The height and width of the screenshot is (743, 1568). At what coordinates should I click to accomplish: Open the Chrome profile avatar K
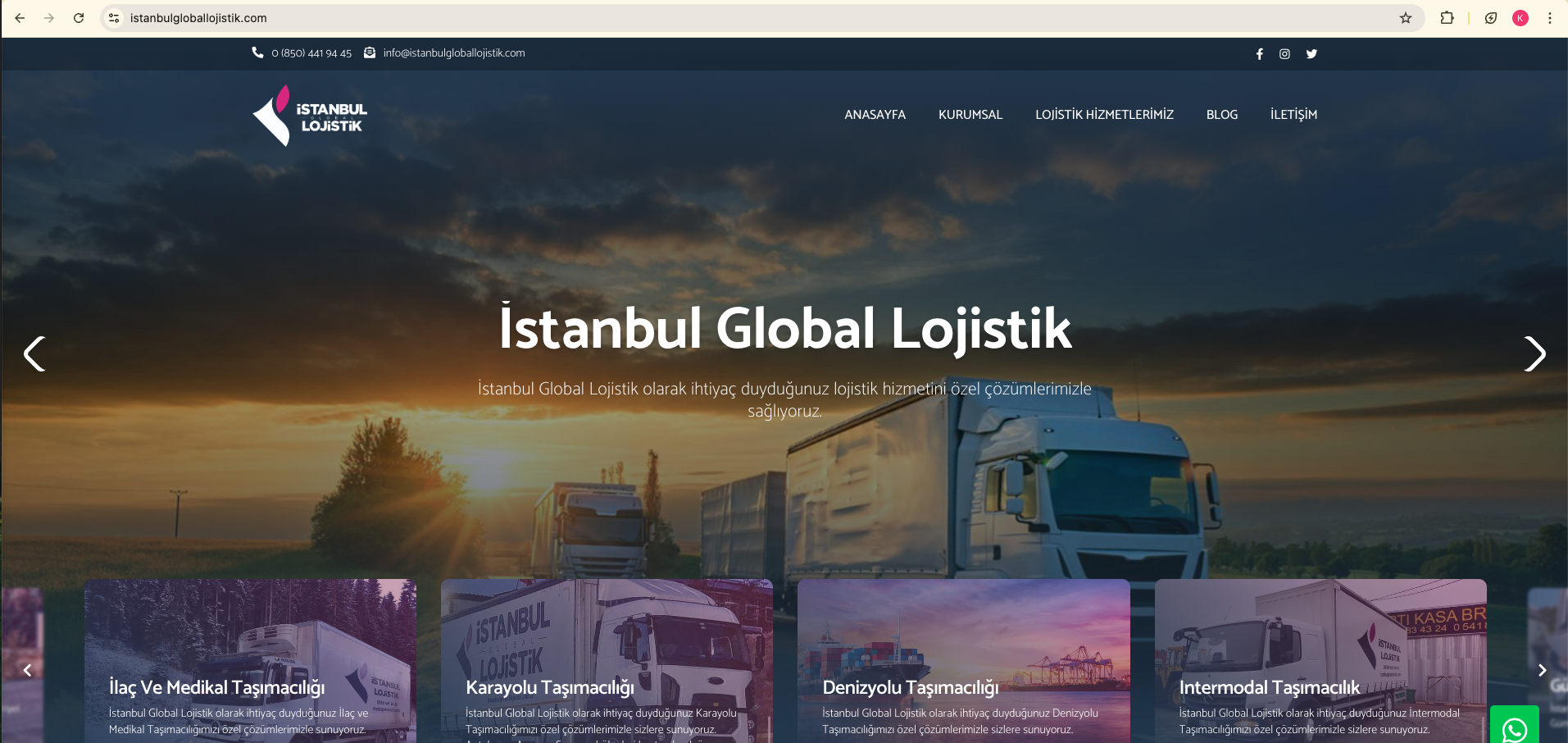[x=1520, y=18]
